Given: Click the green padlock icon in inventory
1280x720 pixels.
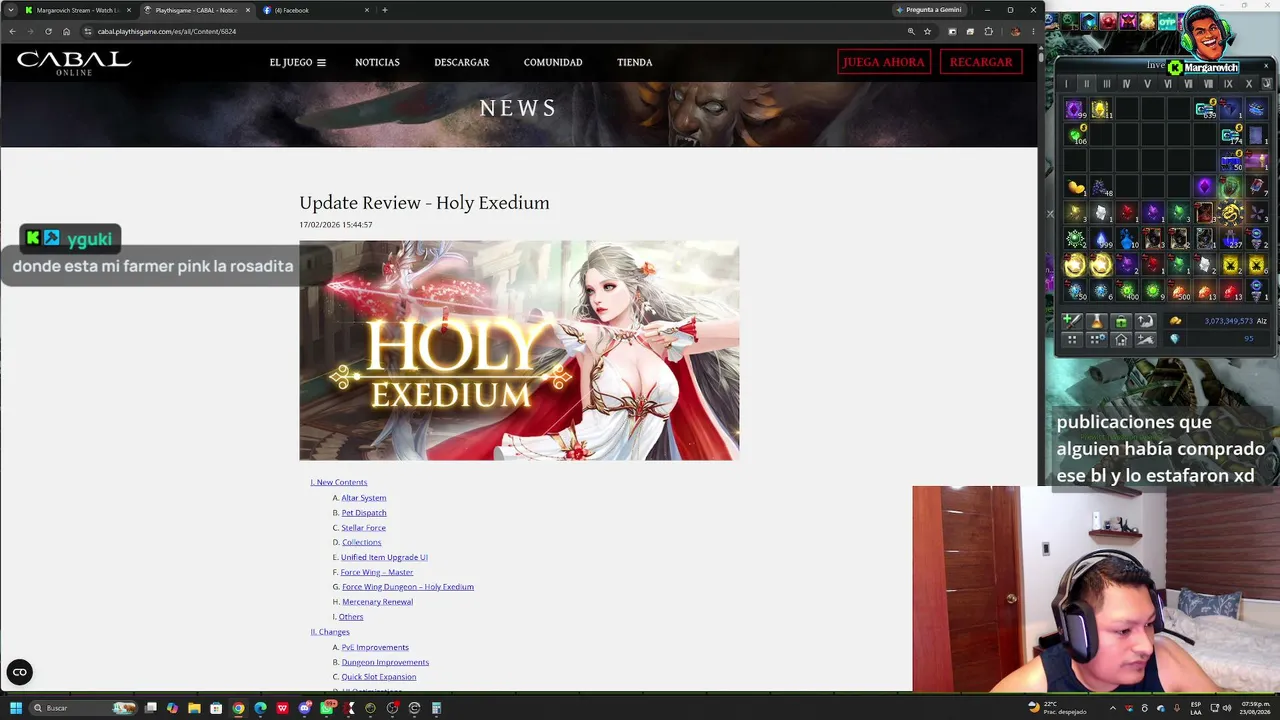Looking at the screenshot, I should pyautogui.click(x=1121, y=321).
